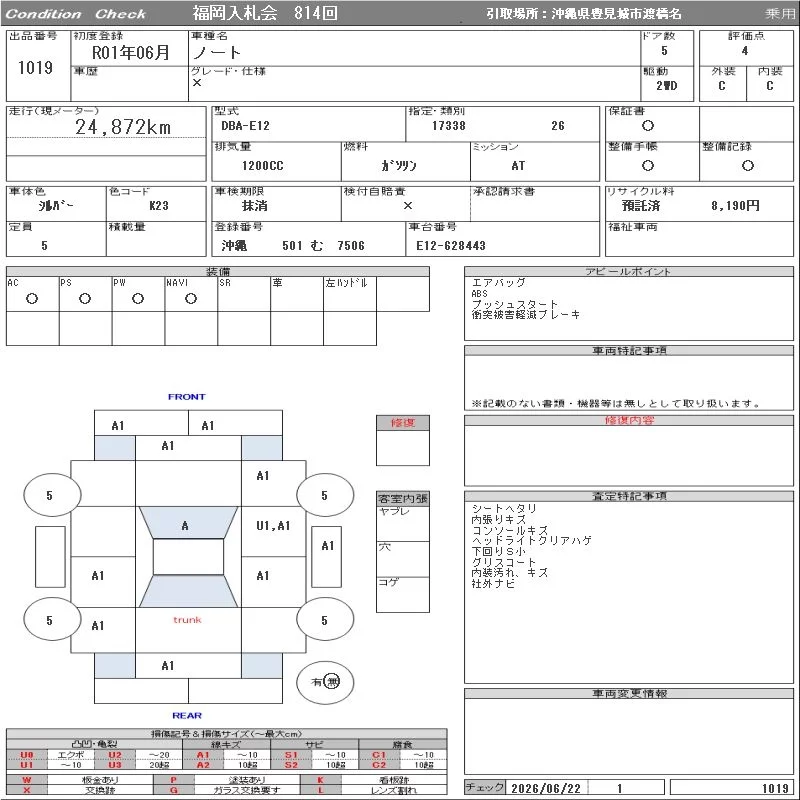Viewport: 800px width, 800px height.
Task: Click the registration number '沖縄 501 む 7506'
Action: click(293, 246)
